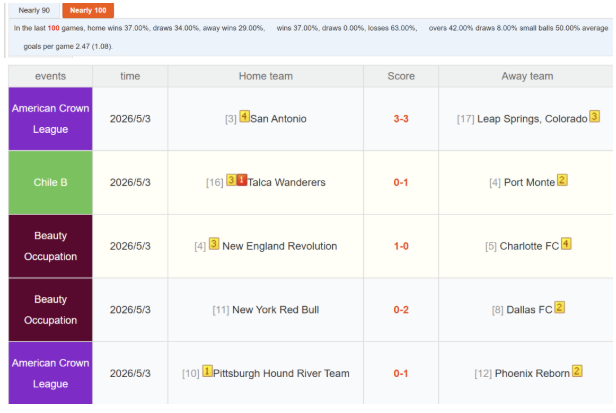Click New England Revolution yellow card 3 icon

tap(214, 244)
